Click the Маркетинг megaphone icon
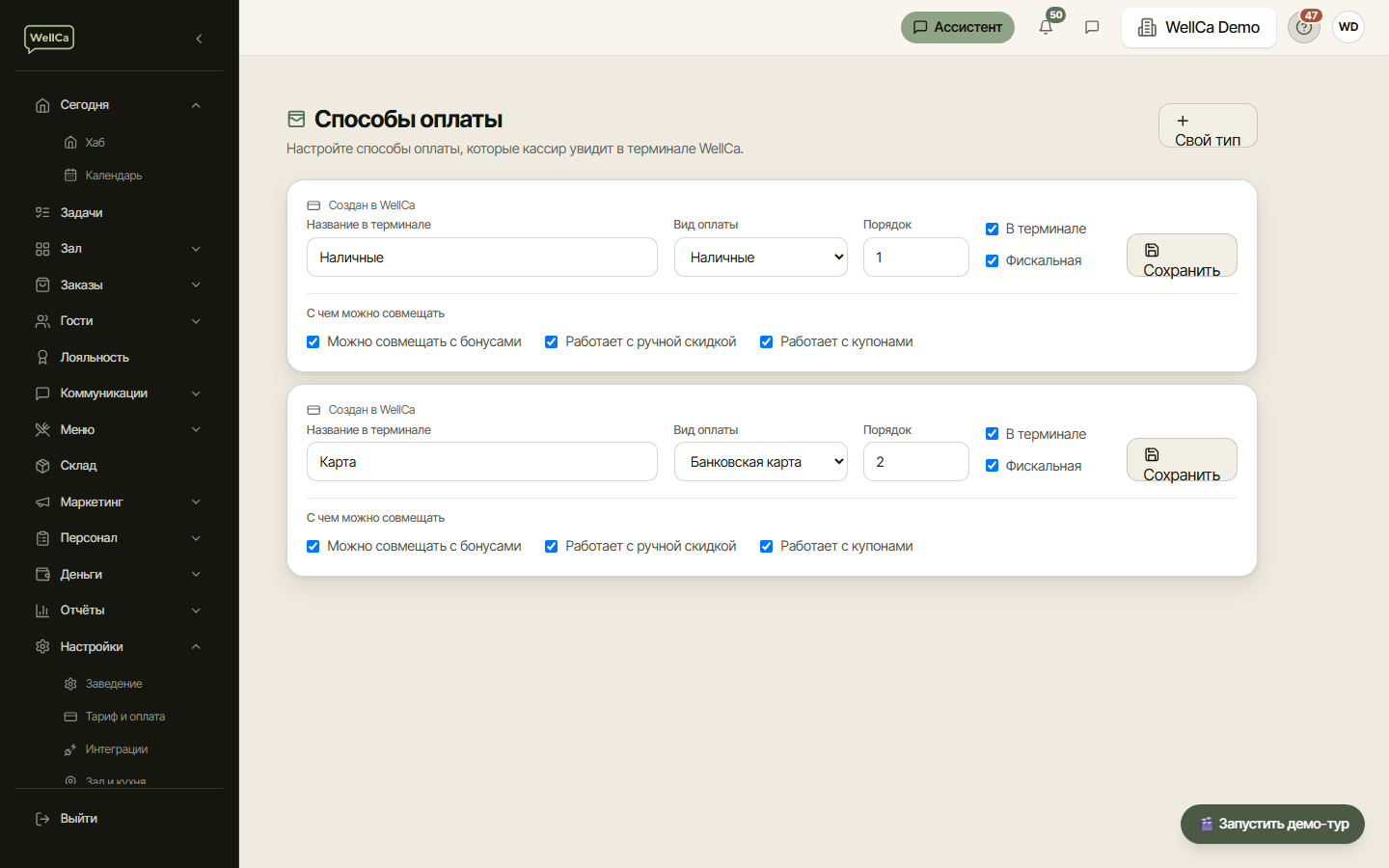The image size is (1389, 868). 42,502
